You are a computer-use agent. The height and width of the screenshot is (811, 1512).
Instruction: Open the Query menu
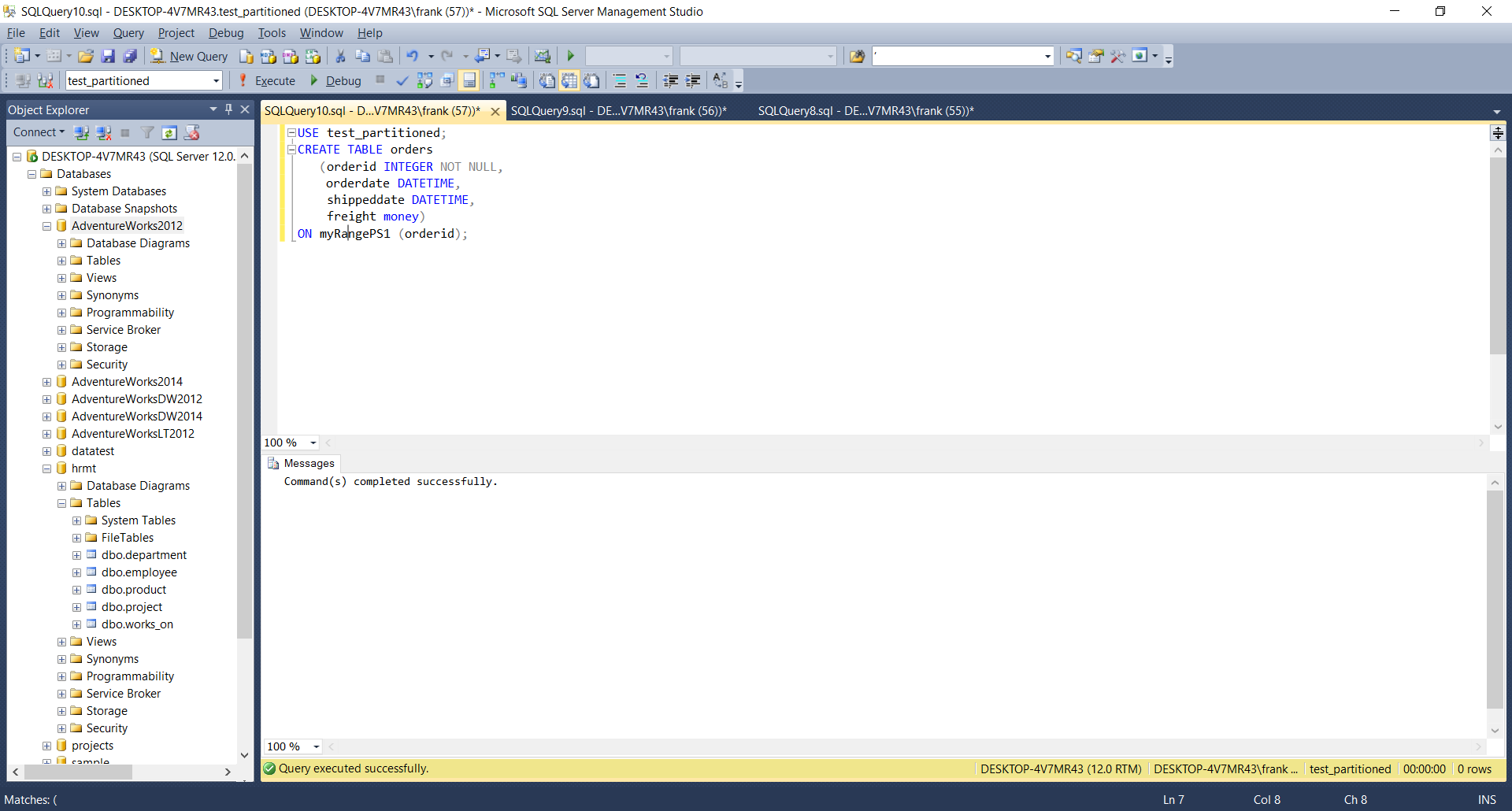pyautogui.click(x=128, y=33)
